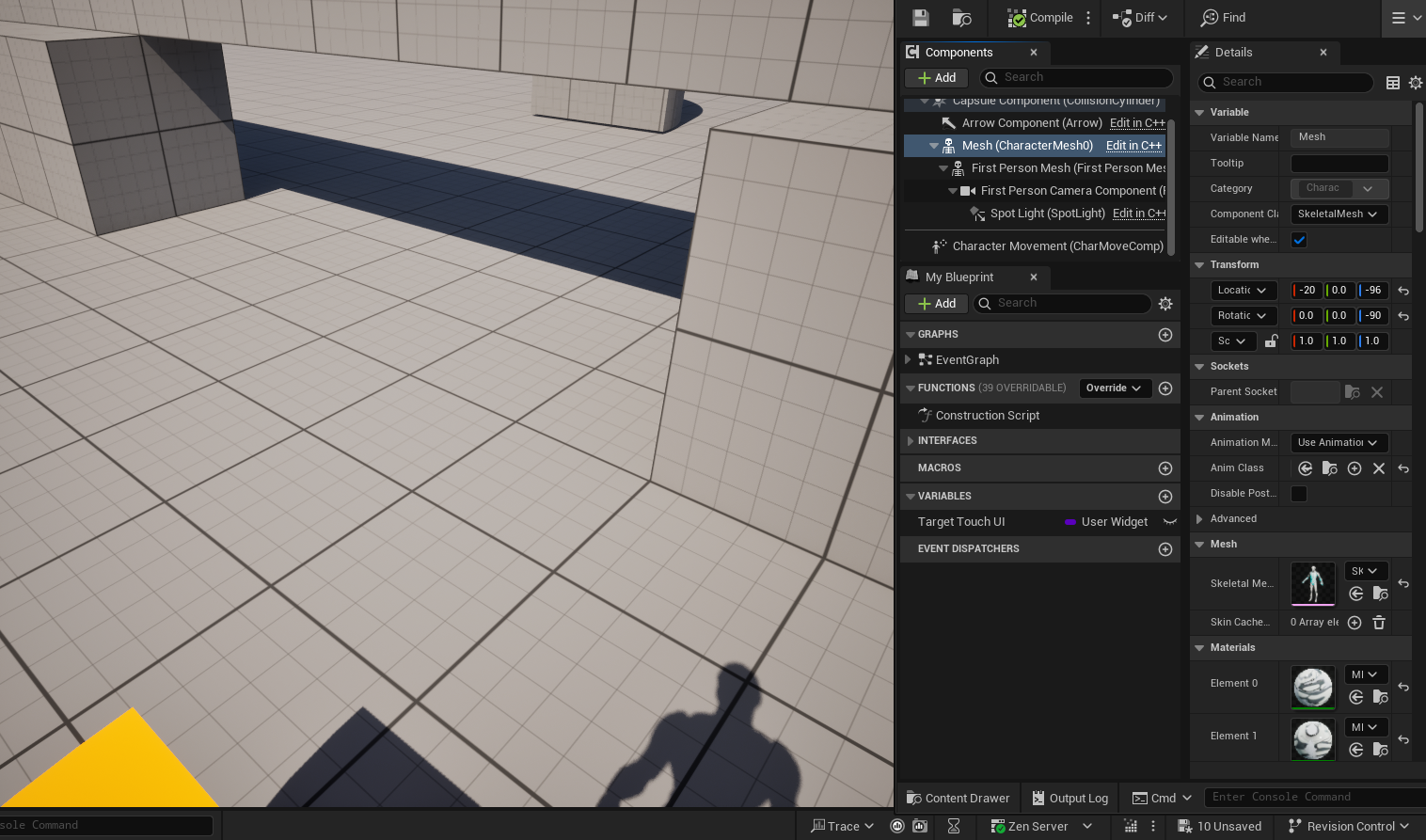Viewport: 1426px width, 840px height.
Task: Open My Blueprint settings gear
Action: pyautogui.click(x=1165, y=304)
